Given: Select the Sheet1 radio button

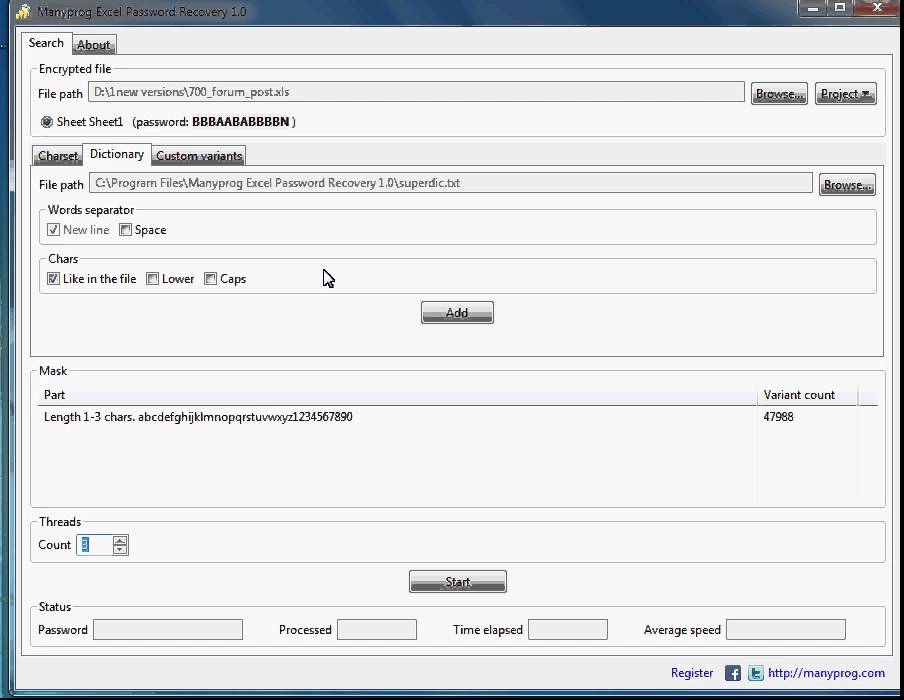Looking at the screenshot, I should [47, 122].
